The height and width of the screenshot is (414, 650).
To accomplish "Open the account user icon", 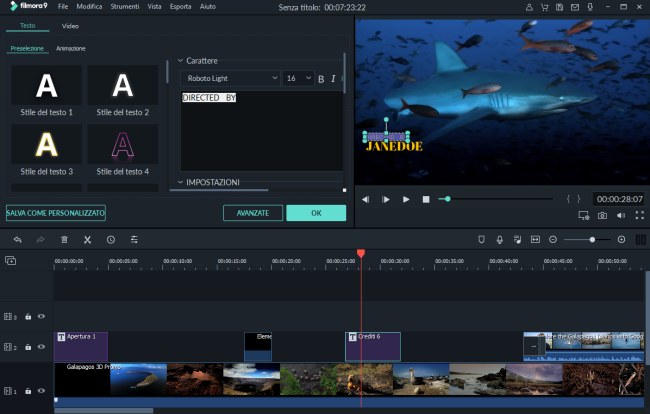I will pos(529,7).
